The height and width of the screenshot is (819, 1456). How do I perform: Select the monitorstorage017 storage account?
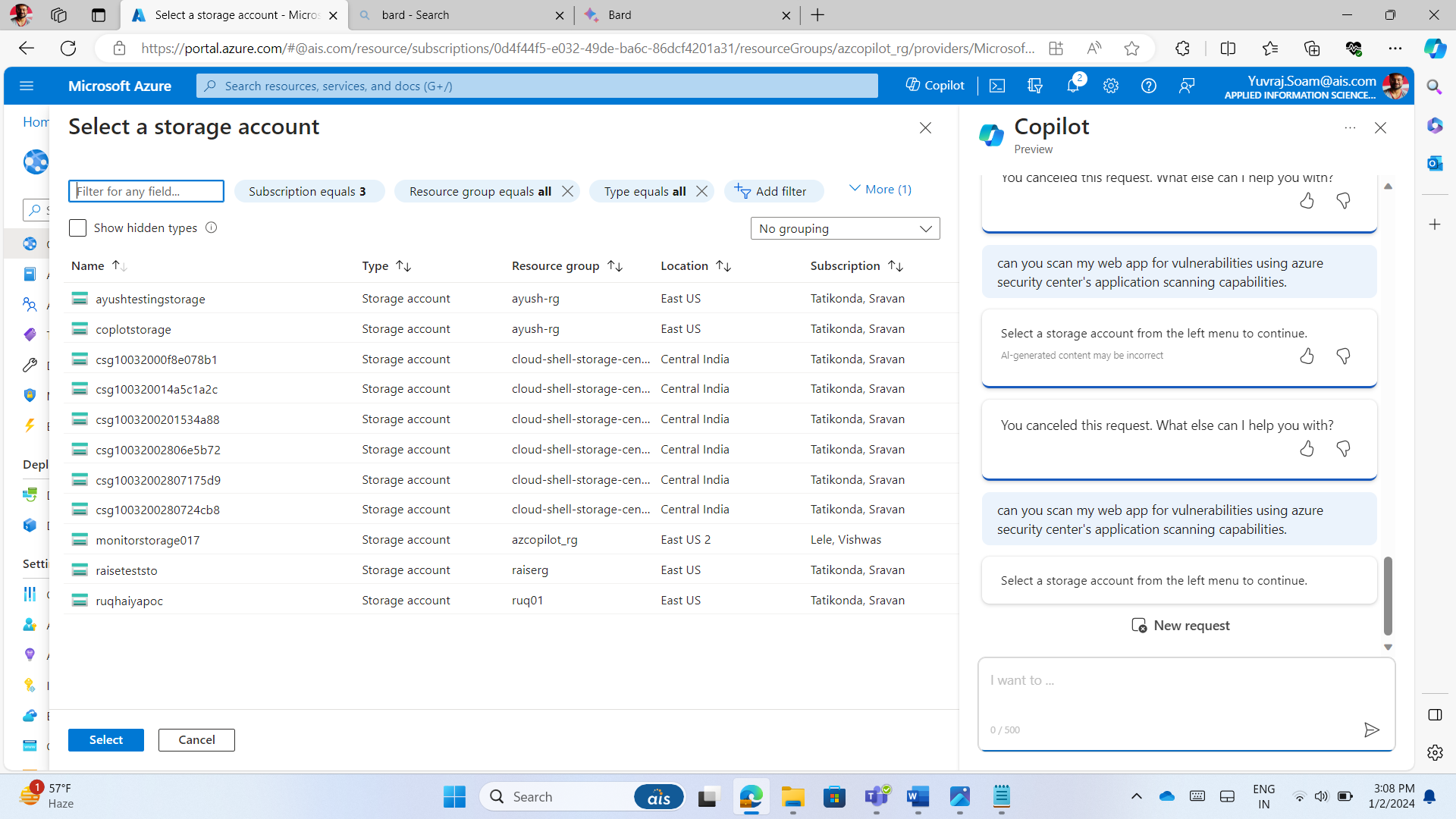[x=511, y=540]
